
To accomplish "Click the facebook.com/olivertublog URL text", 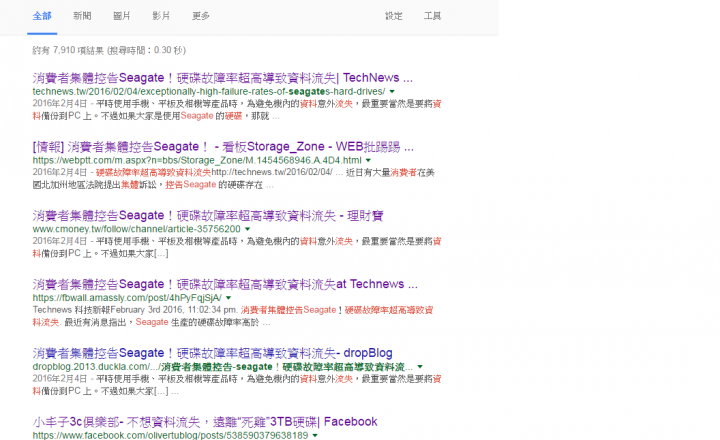I will click(x=170, y=435).
